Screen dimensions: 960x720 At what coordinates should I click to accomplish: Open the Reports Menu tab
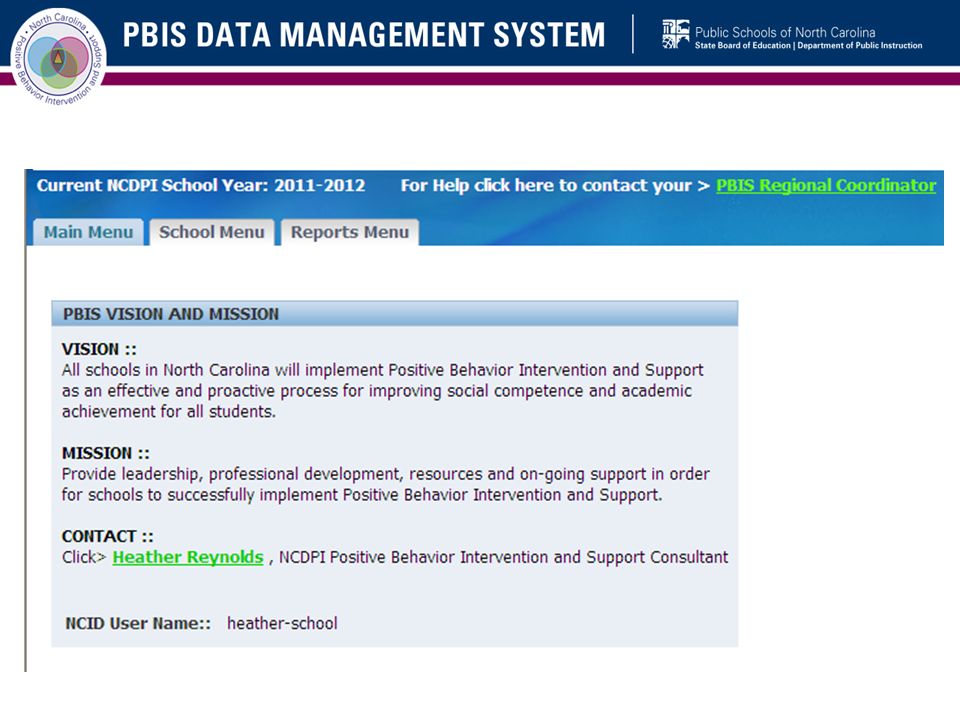click(350, 232)
